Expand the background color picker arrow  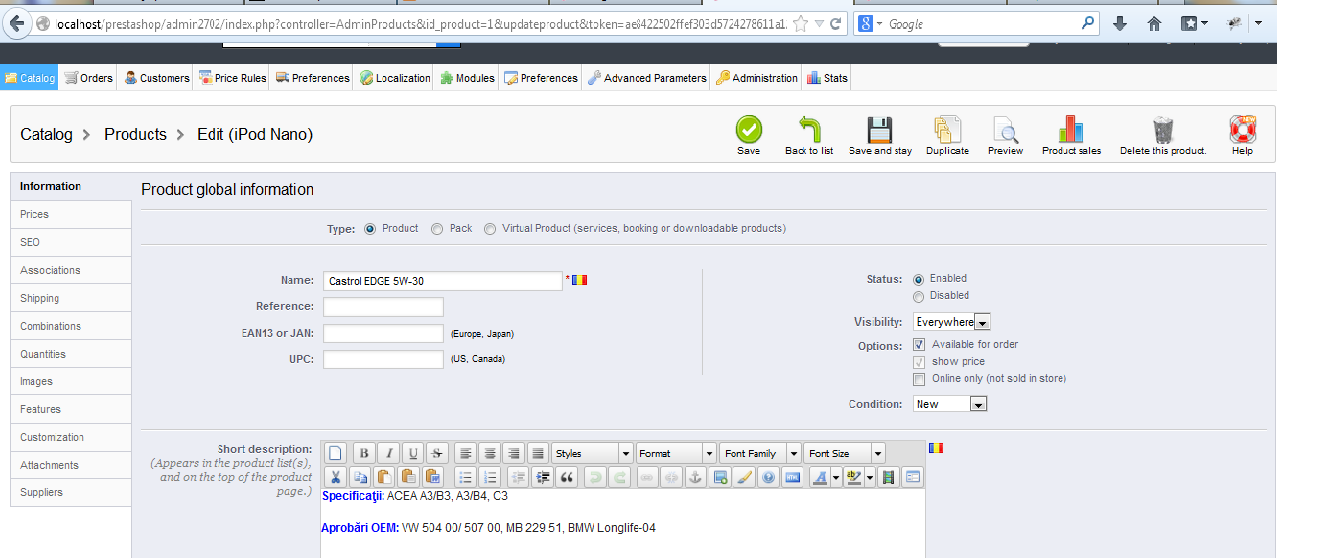pyautogui.click(x=869, y=477)
